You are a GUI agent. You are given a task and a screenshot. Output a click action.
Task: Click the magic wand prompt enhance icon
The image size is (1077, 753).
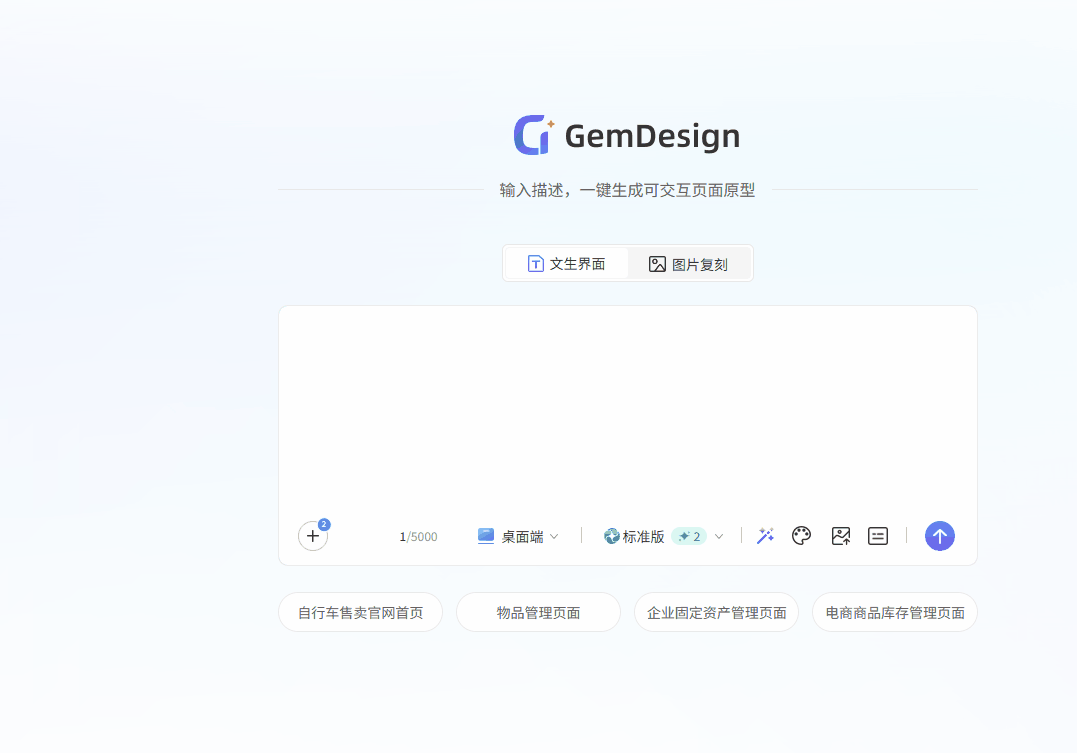pyautogui.click(x=765, y=536)
